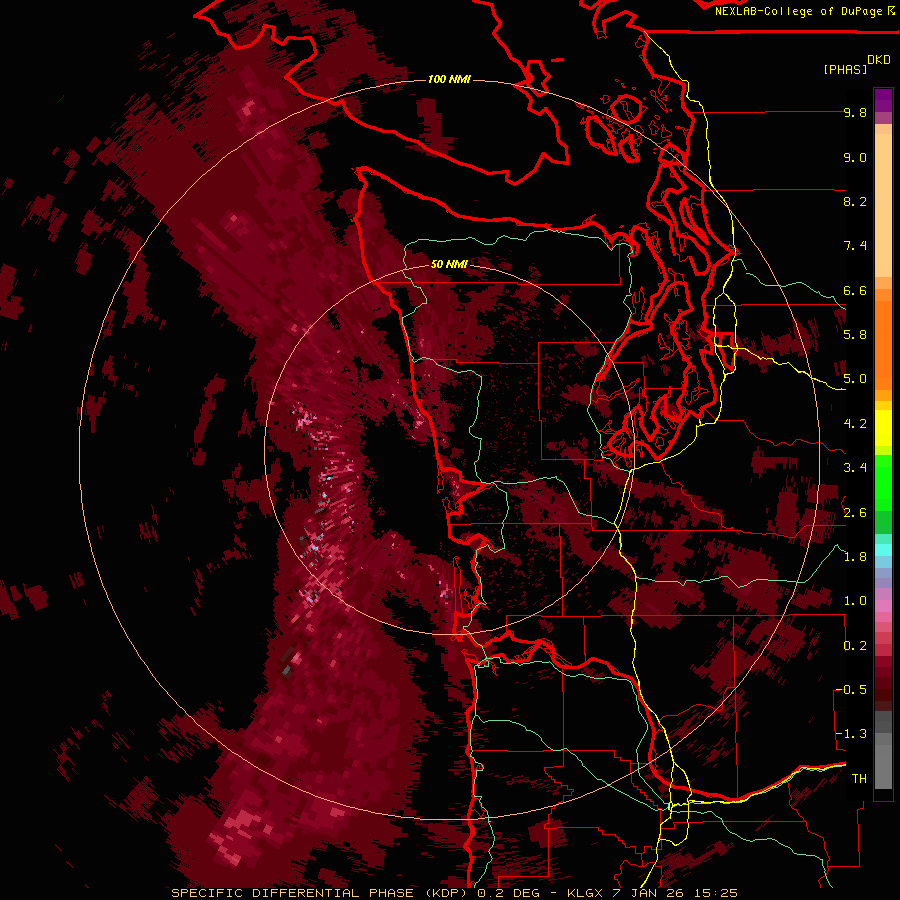Screen dimensions: 900x900
Task: Click the yellow segment of the color bar
Action: point(883,428)
